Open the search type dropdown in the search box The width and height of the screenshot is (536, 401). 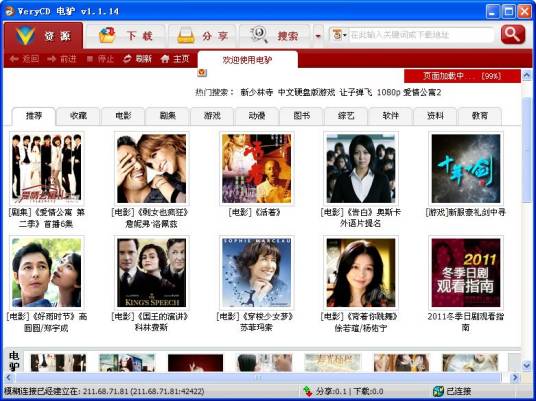point(339,35)
